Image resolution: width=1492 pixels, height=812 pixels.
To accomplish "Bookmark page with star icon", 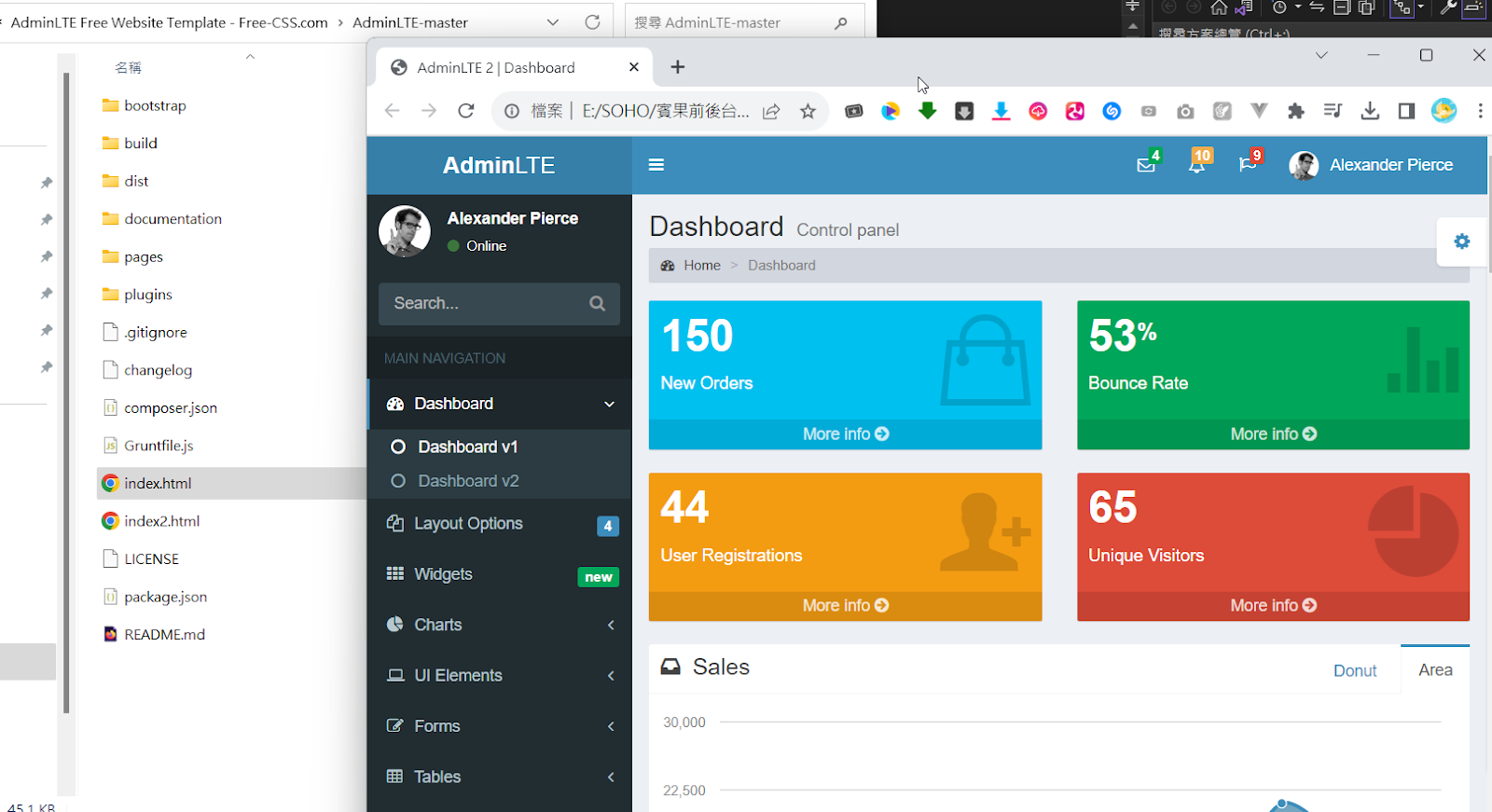I will [808, 112].
